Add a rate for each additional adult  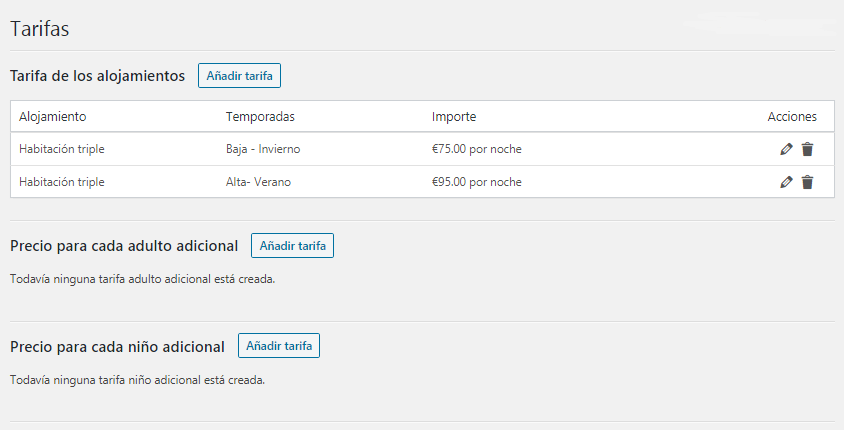[292, 246]
